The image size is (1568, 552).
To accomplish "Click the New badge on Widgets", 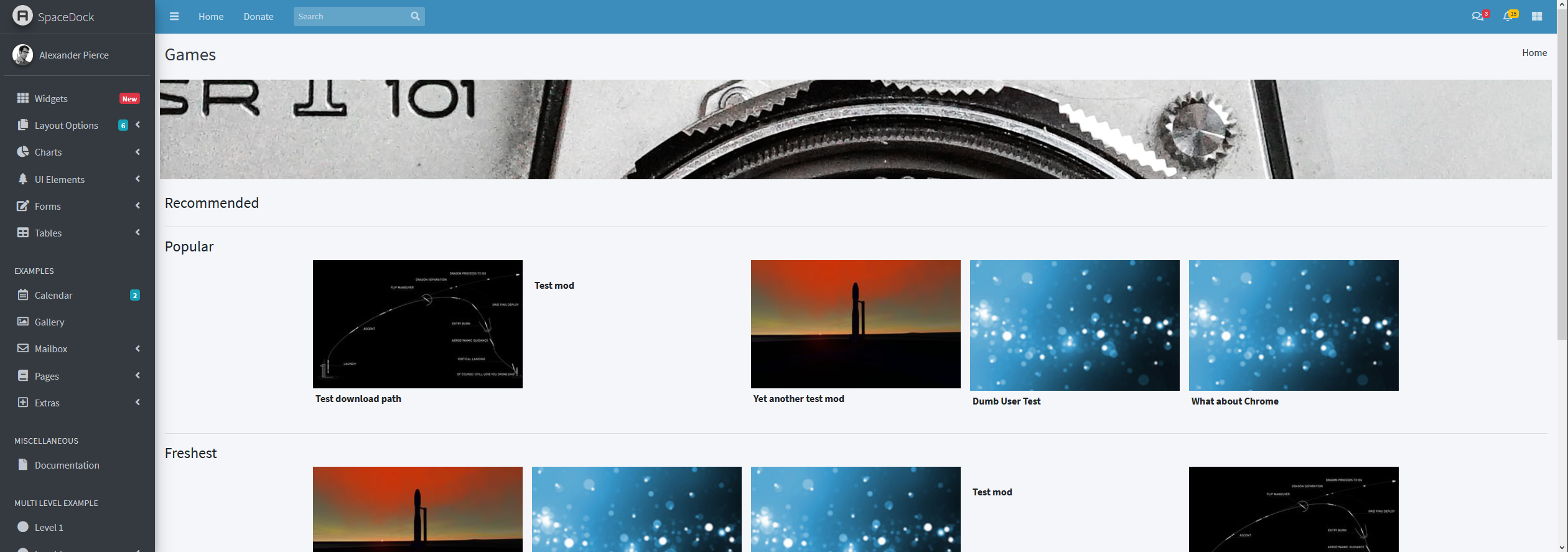I will (129, 98).
